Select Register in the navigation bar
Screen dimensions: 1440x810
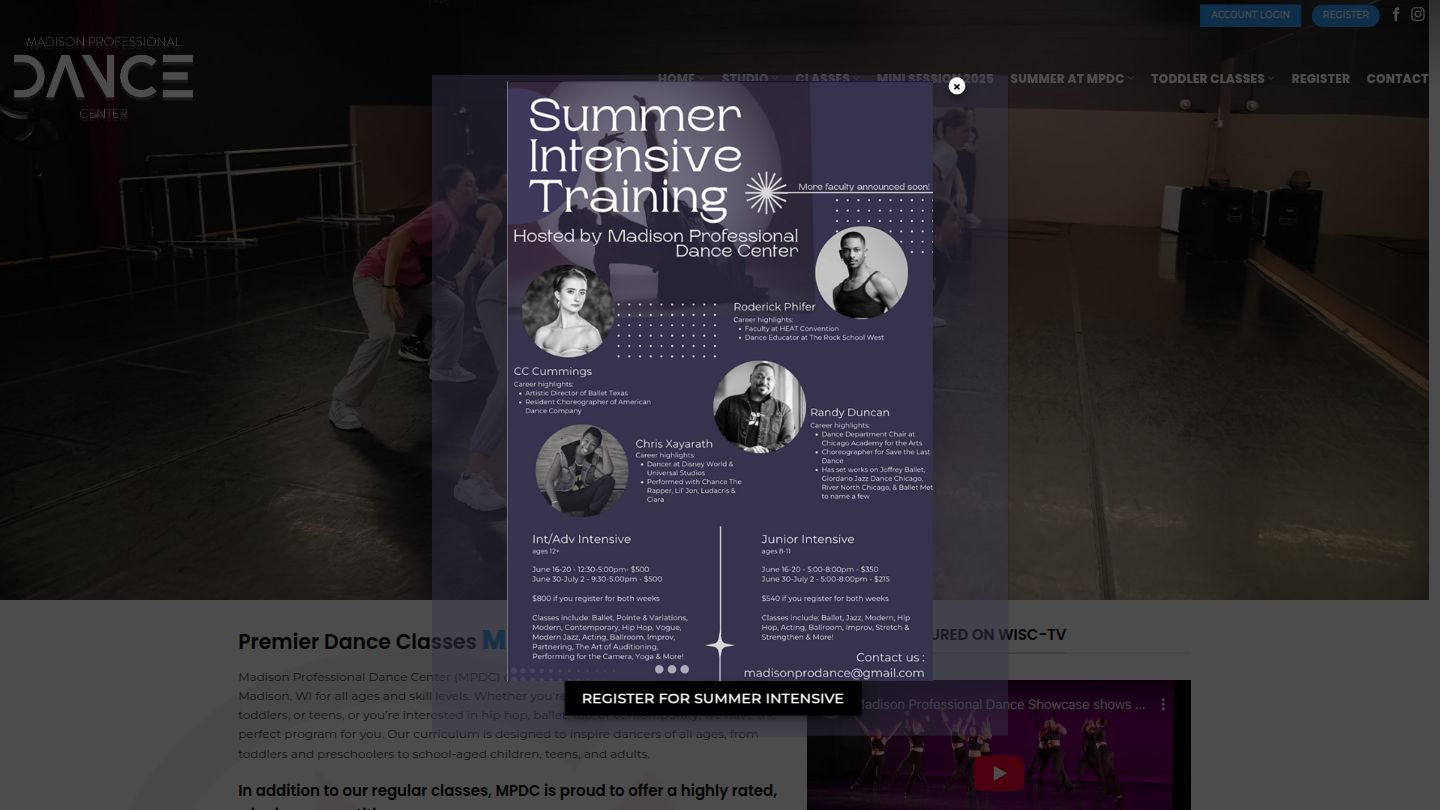[x=1320, y=79]
